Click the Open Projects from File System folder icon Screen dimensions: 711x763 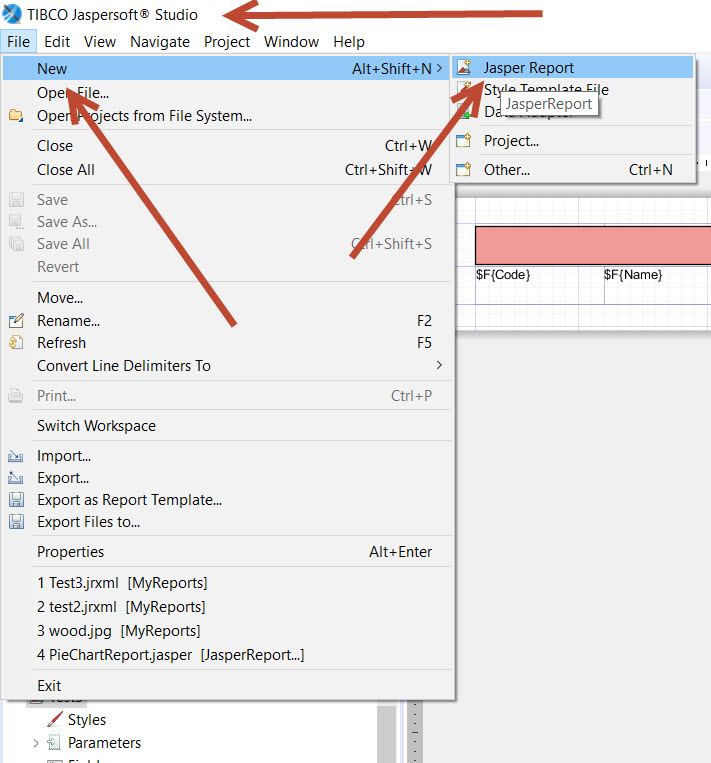pos(16,116)
